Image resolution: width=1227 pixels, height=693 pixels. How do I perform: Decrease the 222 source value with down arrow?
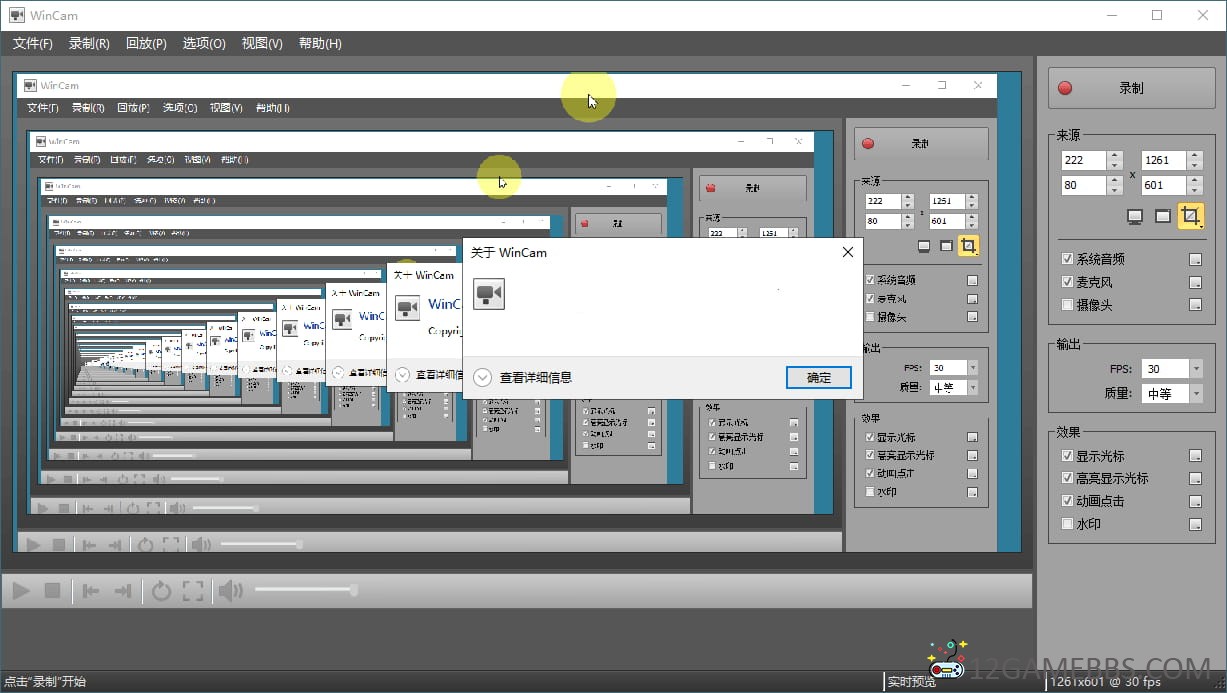pyautogui.click(x=1115, y=165)
